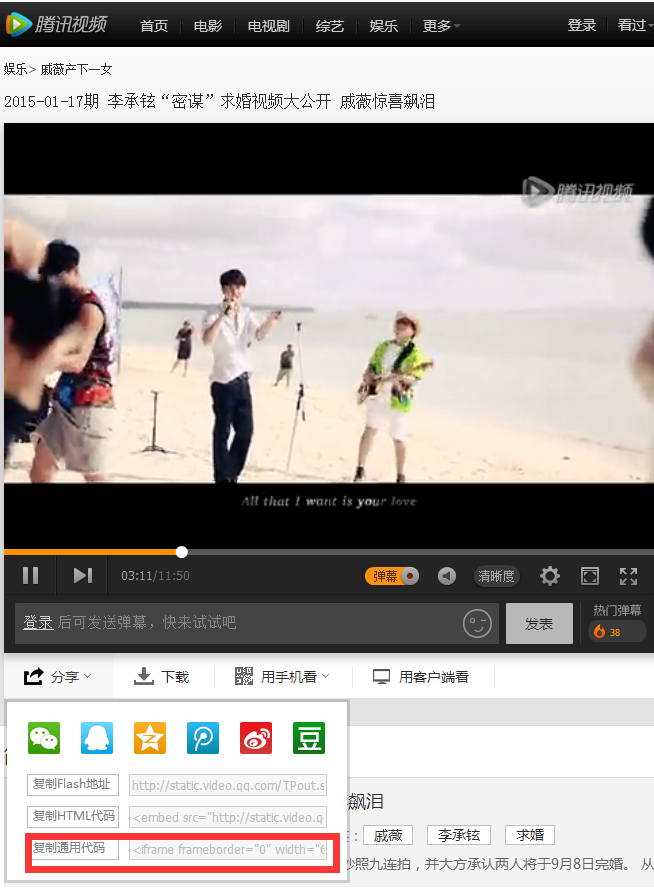Pause the video playback

31,575
